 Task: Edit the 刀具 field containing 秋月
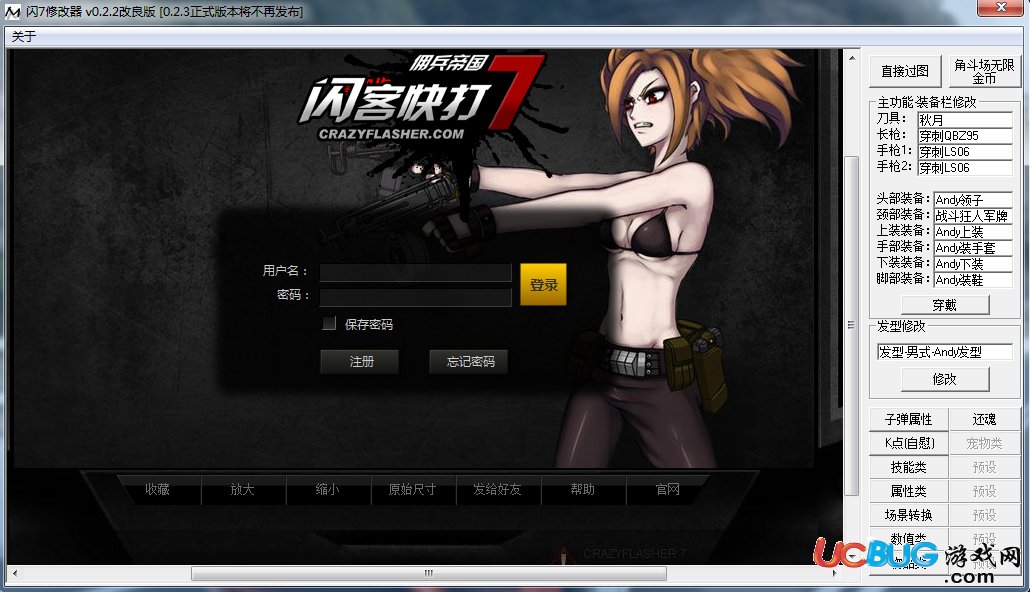[x=965, y=120]
